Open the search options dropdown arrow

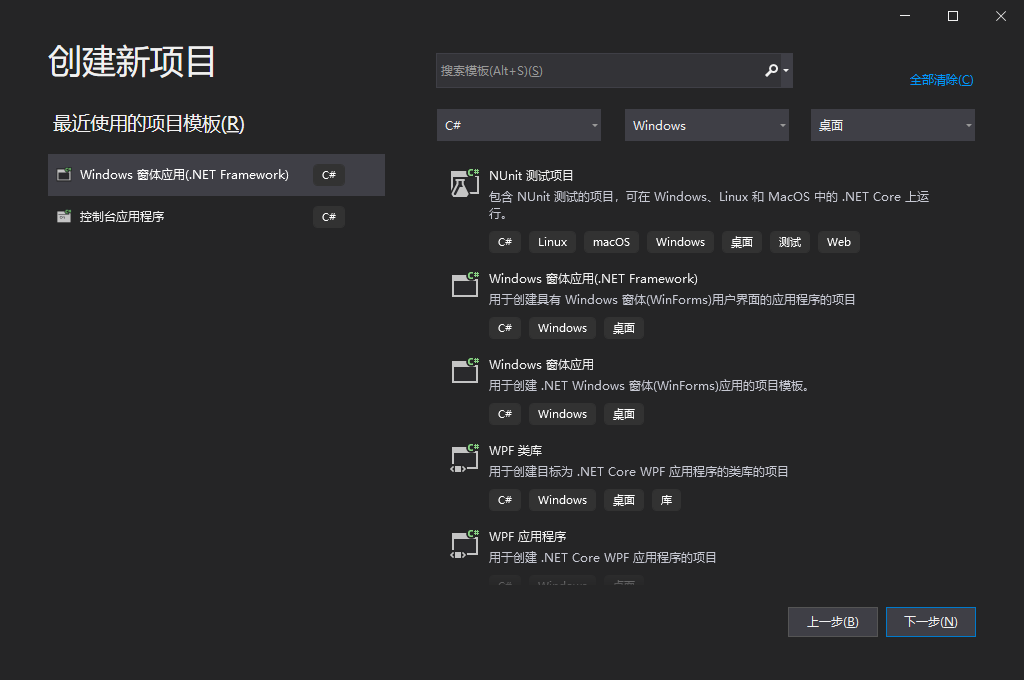[x=786, y=71]
